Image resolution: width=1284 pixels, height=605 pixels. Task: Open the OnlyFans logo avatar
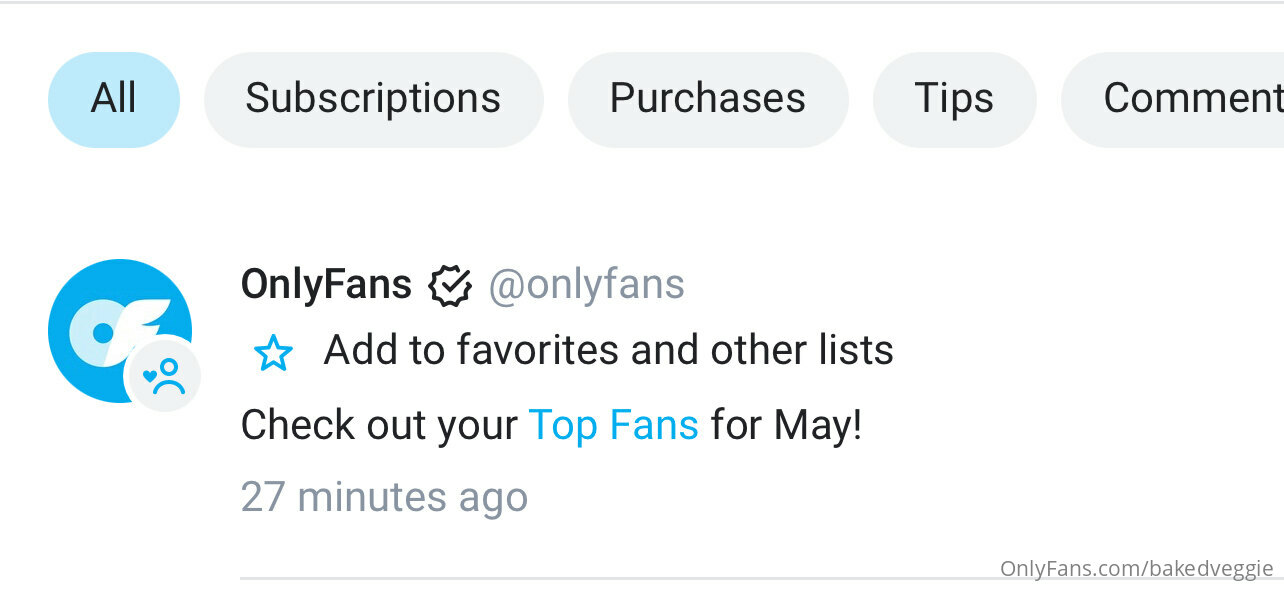(x=120, y=331)
